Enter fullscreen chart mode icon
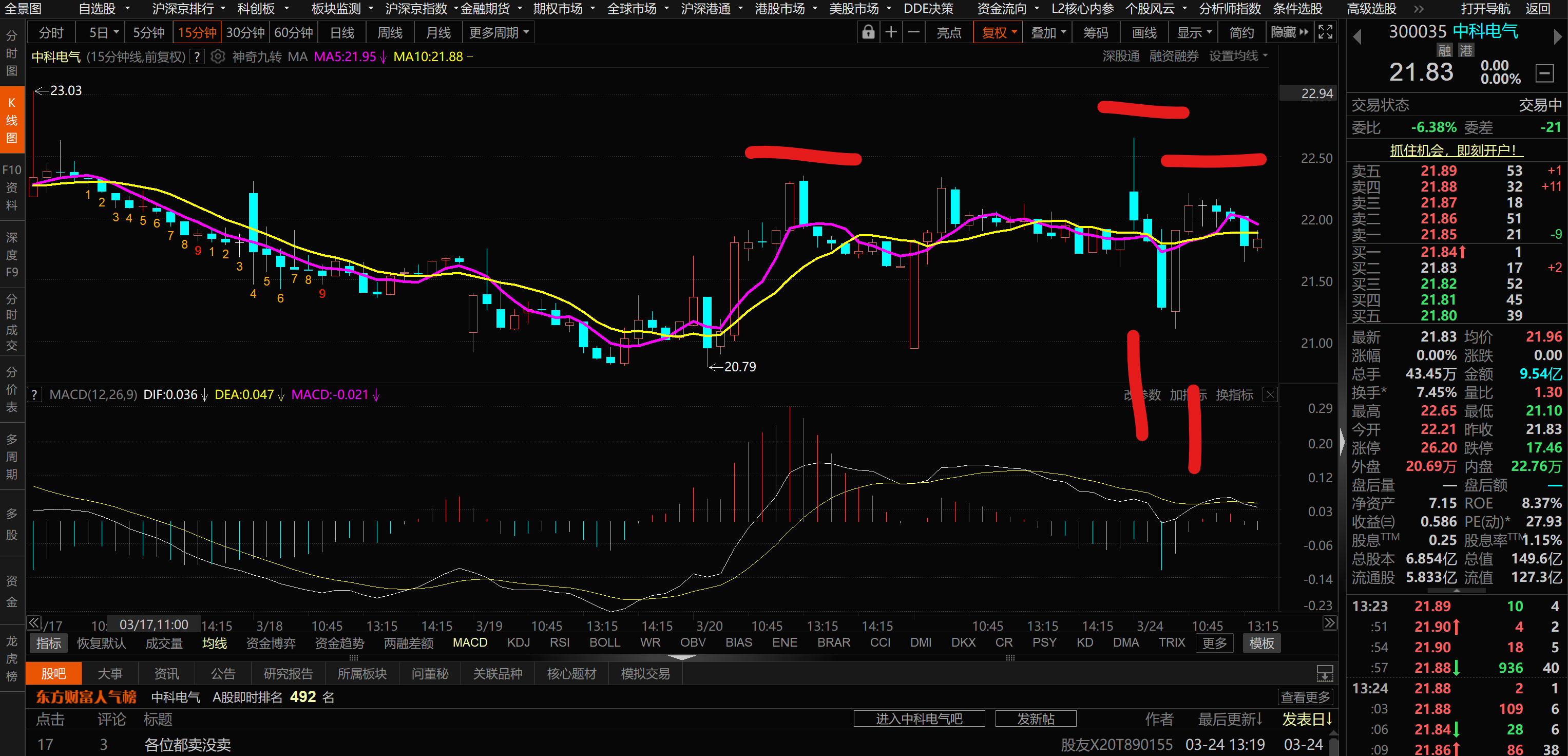The width and height of the screenshot is (1568, 756). [x=1325, y=32]
